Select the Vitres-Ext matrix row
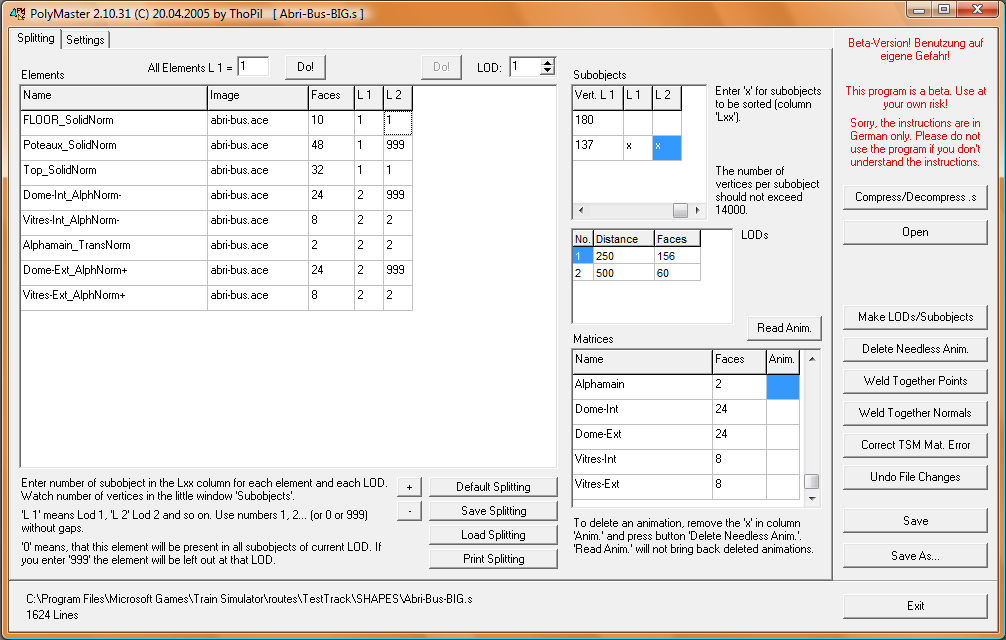Image resolution: width=1006 pixels, height=640 pixels. pyautogui.click(x=686, y=485)
